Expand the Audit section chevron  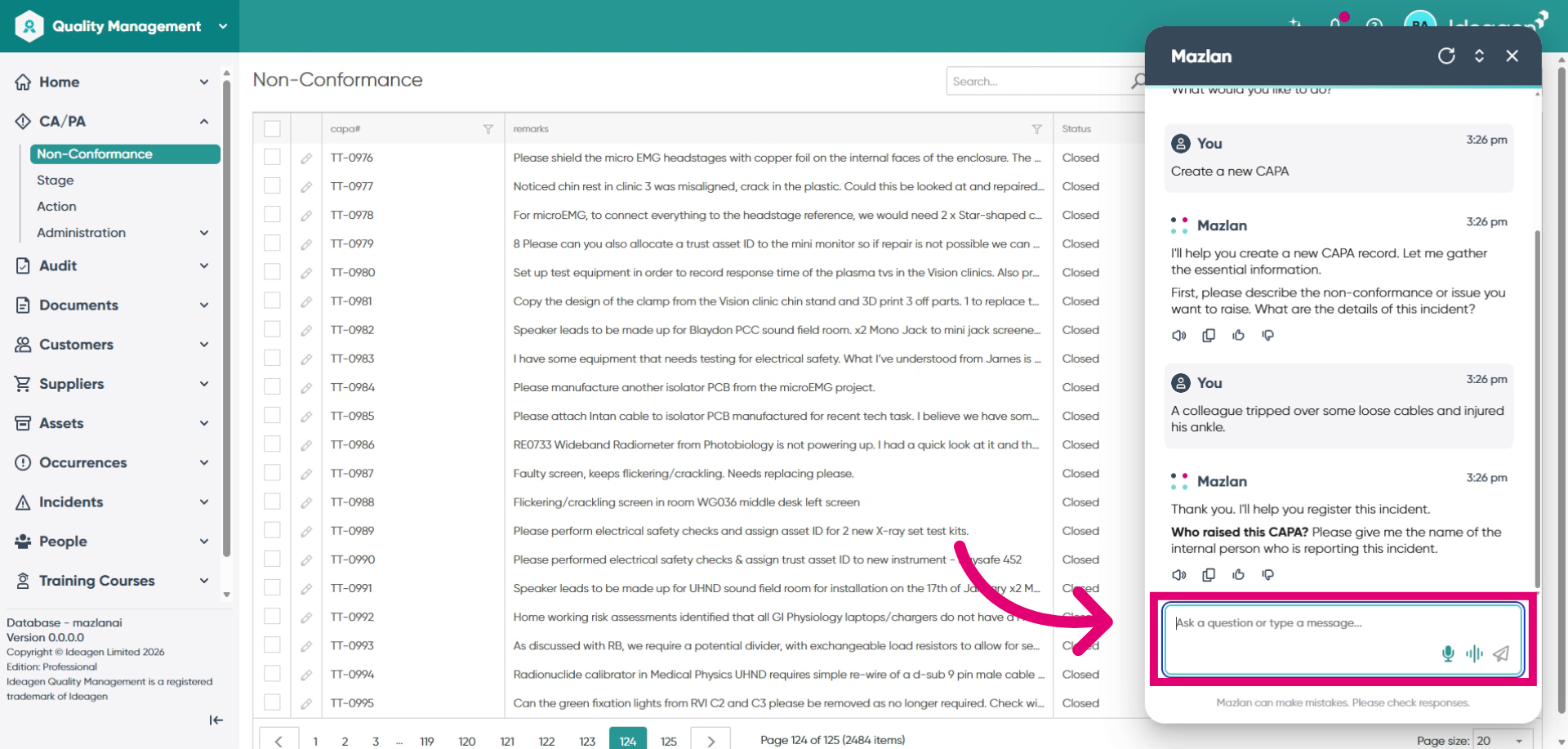tap(204, 265)
